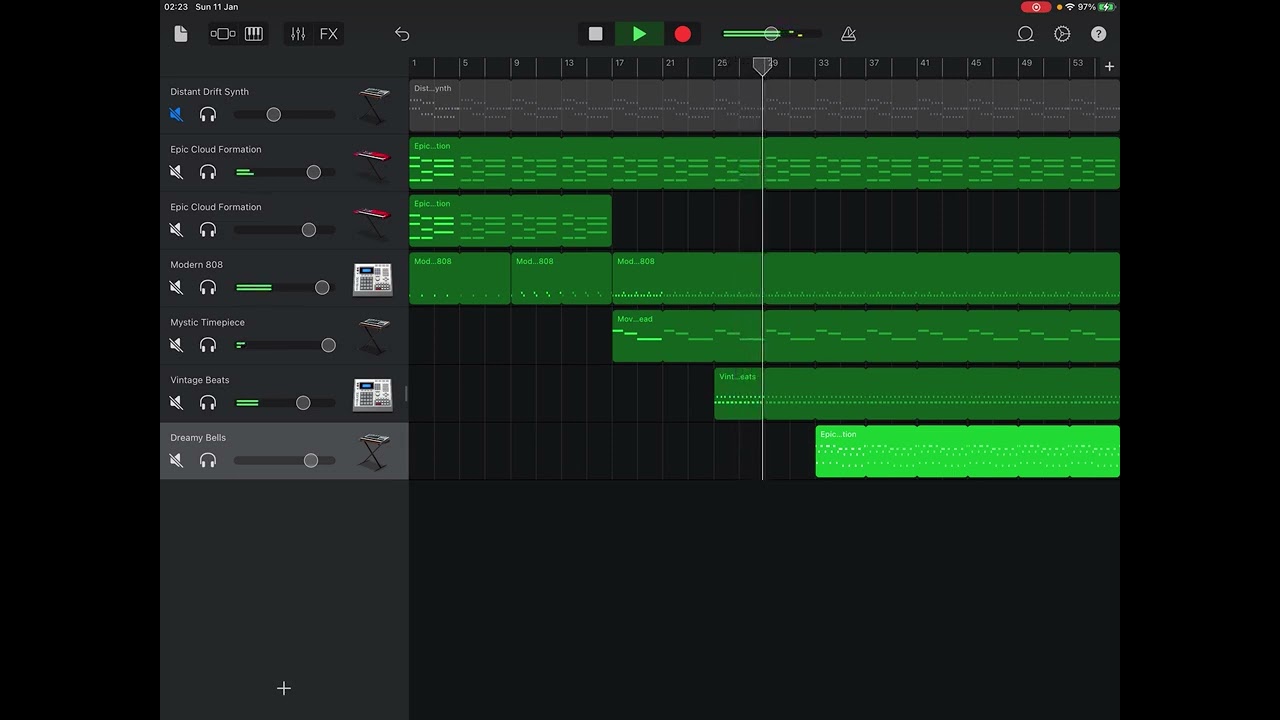Image resolution: width=1280 pixels, height=720 pixels.
Task: Select the second Mod...808 region
Action: (561, 279)
